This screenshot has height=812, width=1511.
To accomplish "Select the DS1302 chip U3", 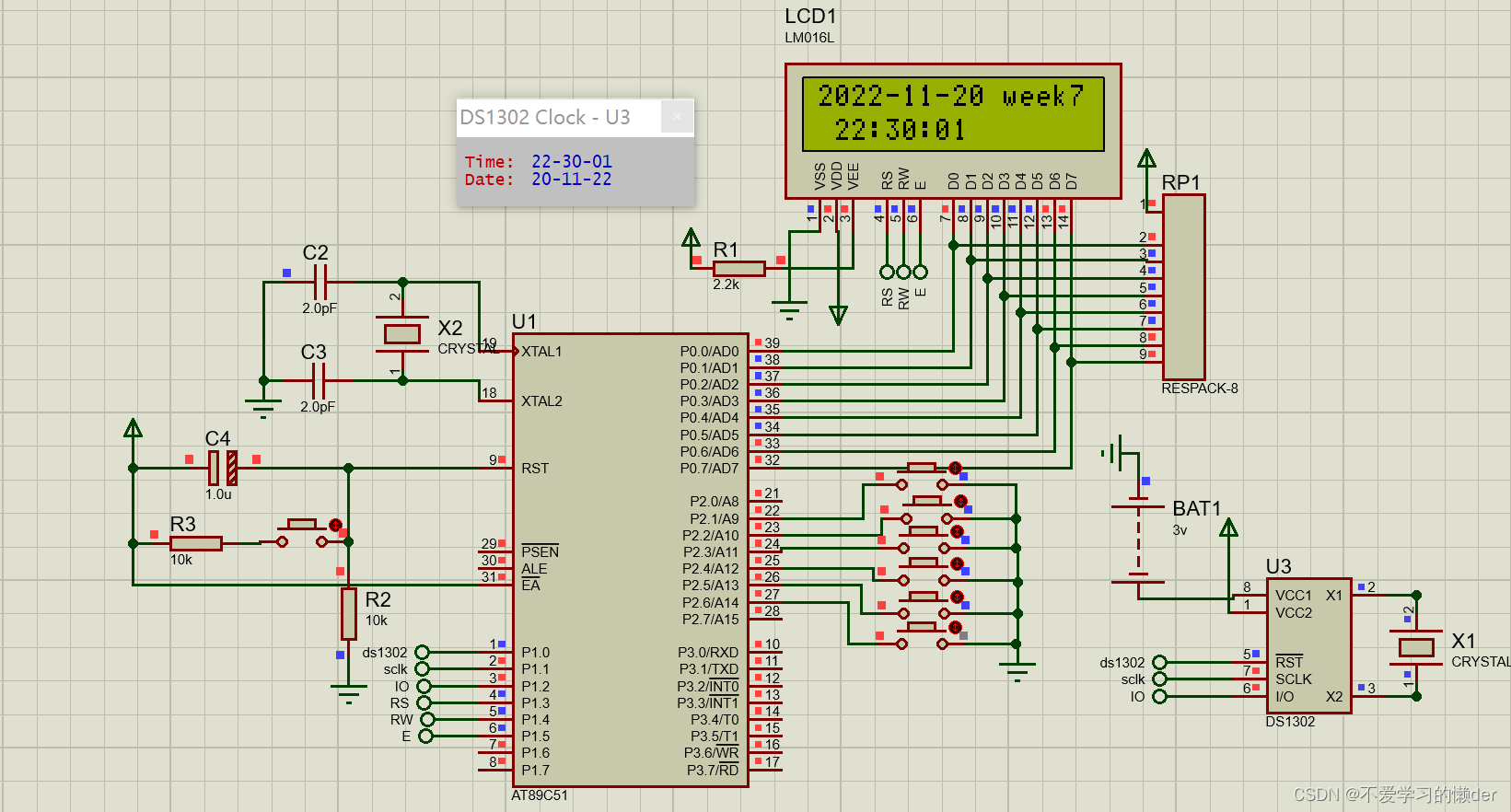I will (x=1308, y=645).
